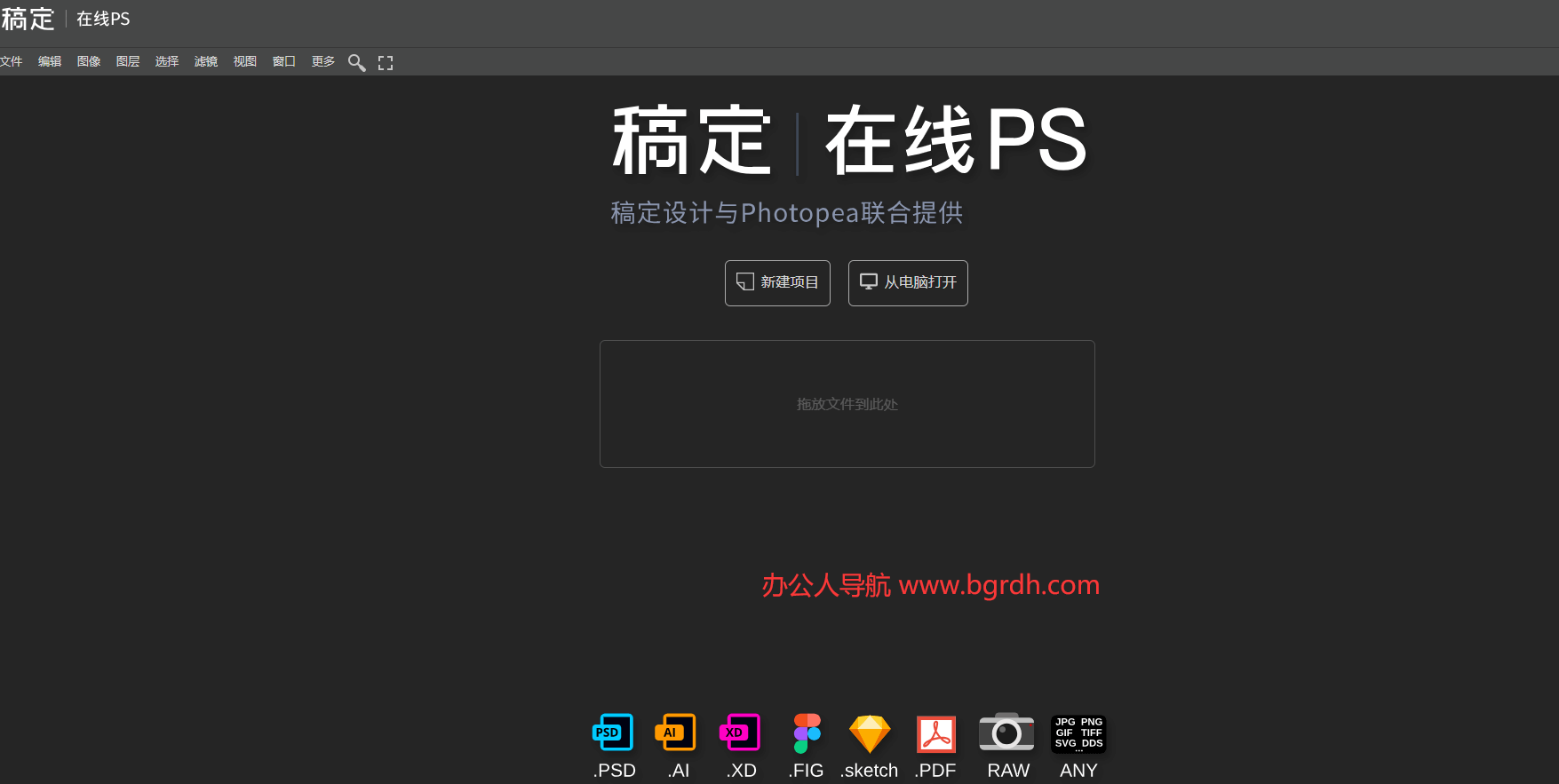Open the 编辑 menu

[x=50, y=61]
